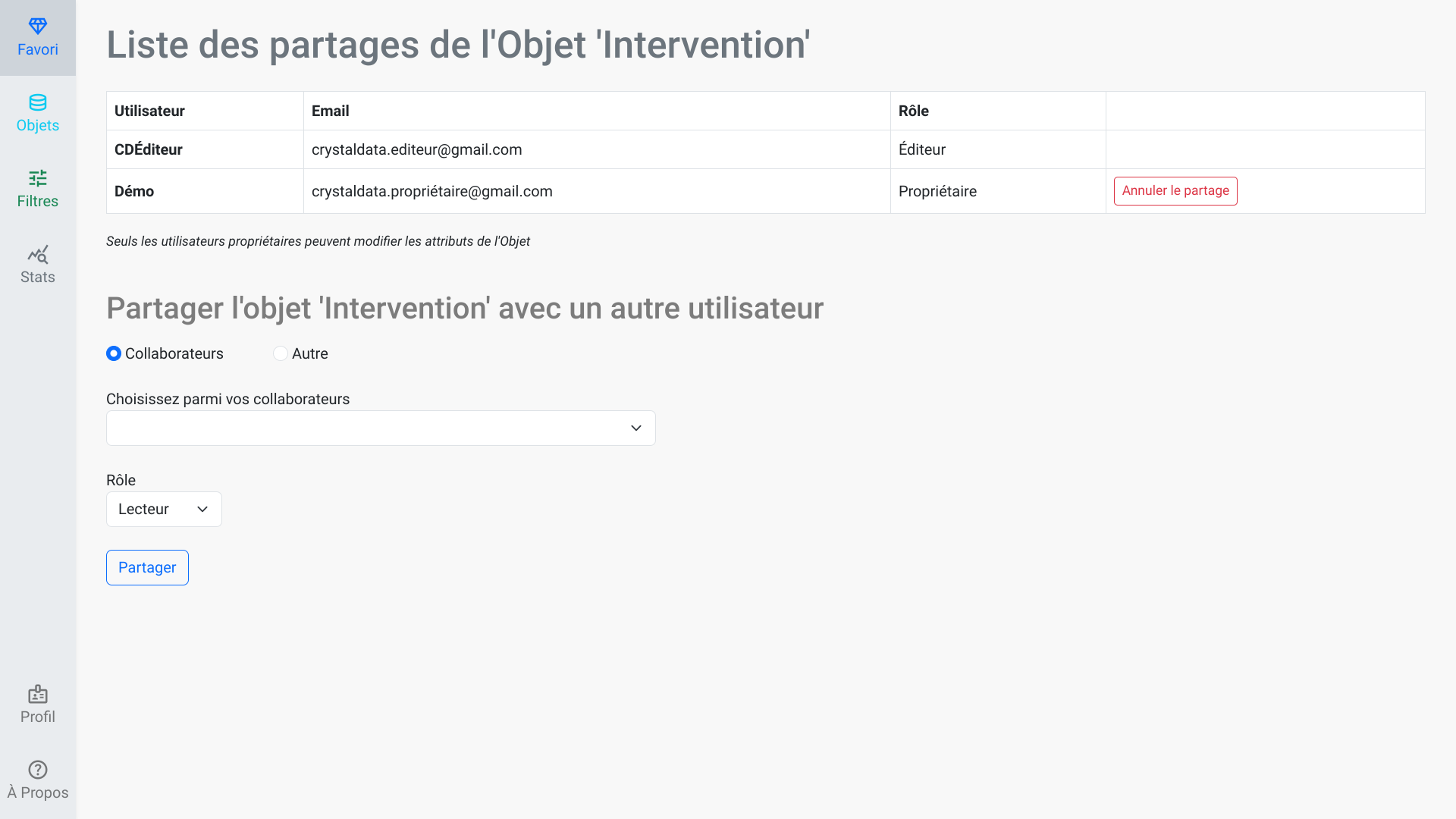This screenshot has height=819, width=1456.
Task: Open the Rôle Lecteur dropdown
Action: tap(164, 509)
